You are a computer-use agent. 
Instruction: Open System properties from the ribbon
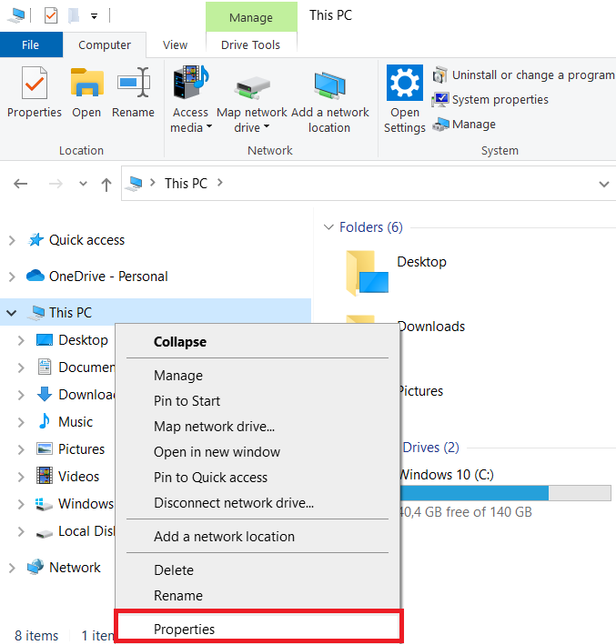[x=499, y=100]
